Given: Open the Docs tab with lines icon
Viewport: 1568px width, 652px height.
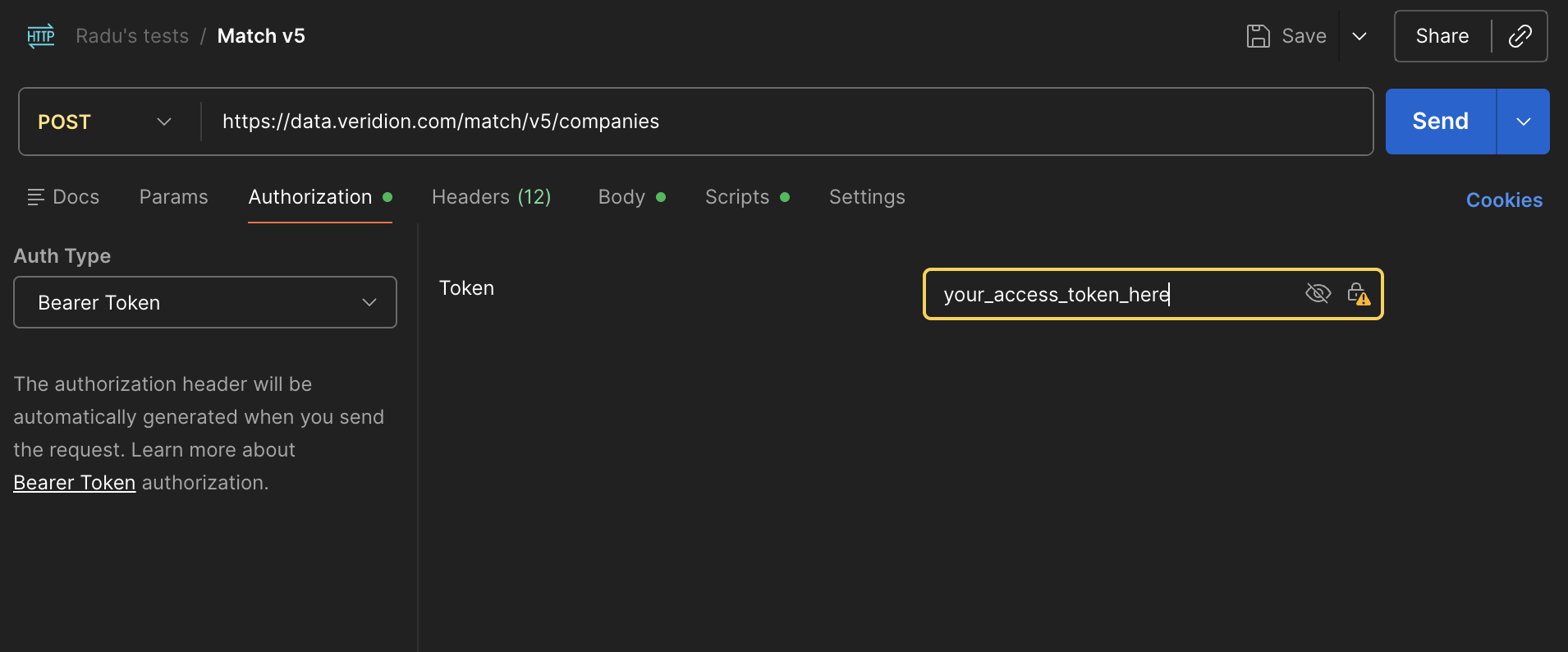Looking at the screenshot, I should pos(63,197).
